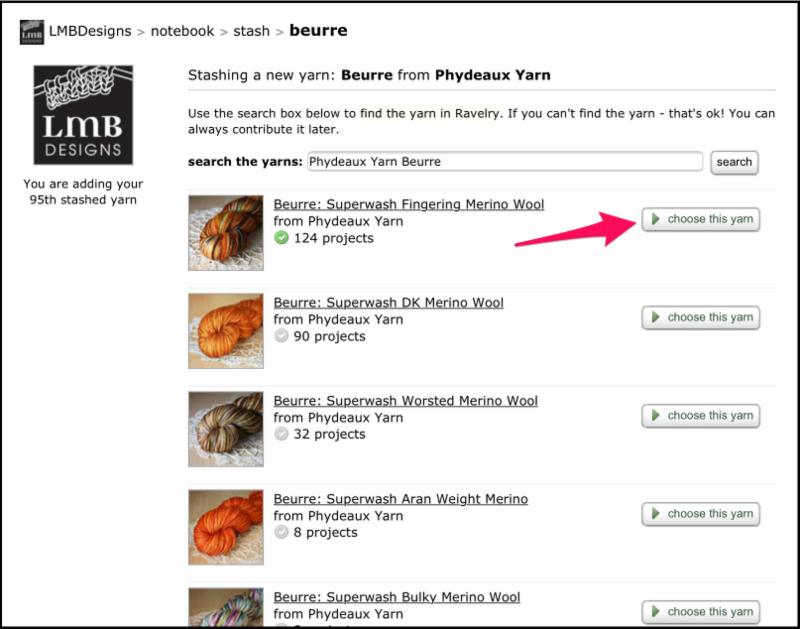Click the Superwash Aran Weight yarn thumbnail
Image resolution: width=800 pixels, height=629 pixels.
tap(226, 526)
